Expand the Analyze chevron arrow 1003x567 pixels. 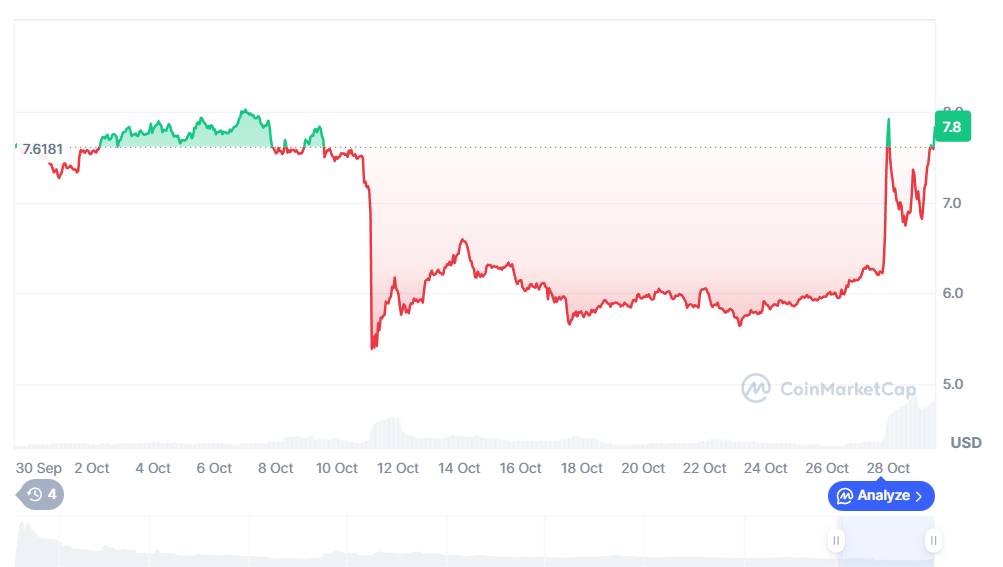click(919, 495)
